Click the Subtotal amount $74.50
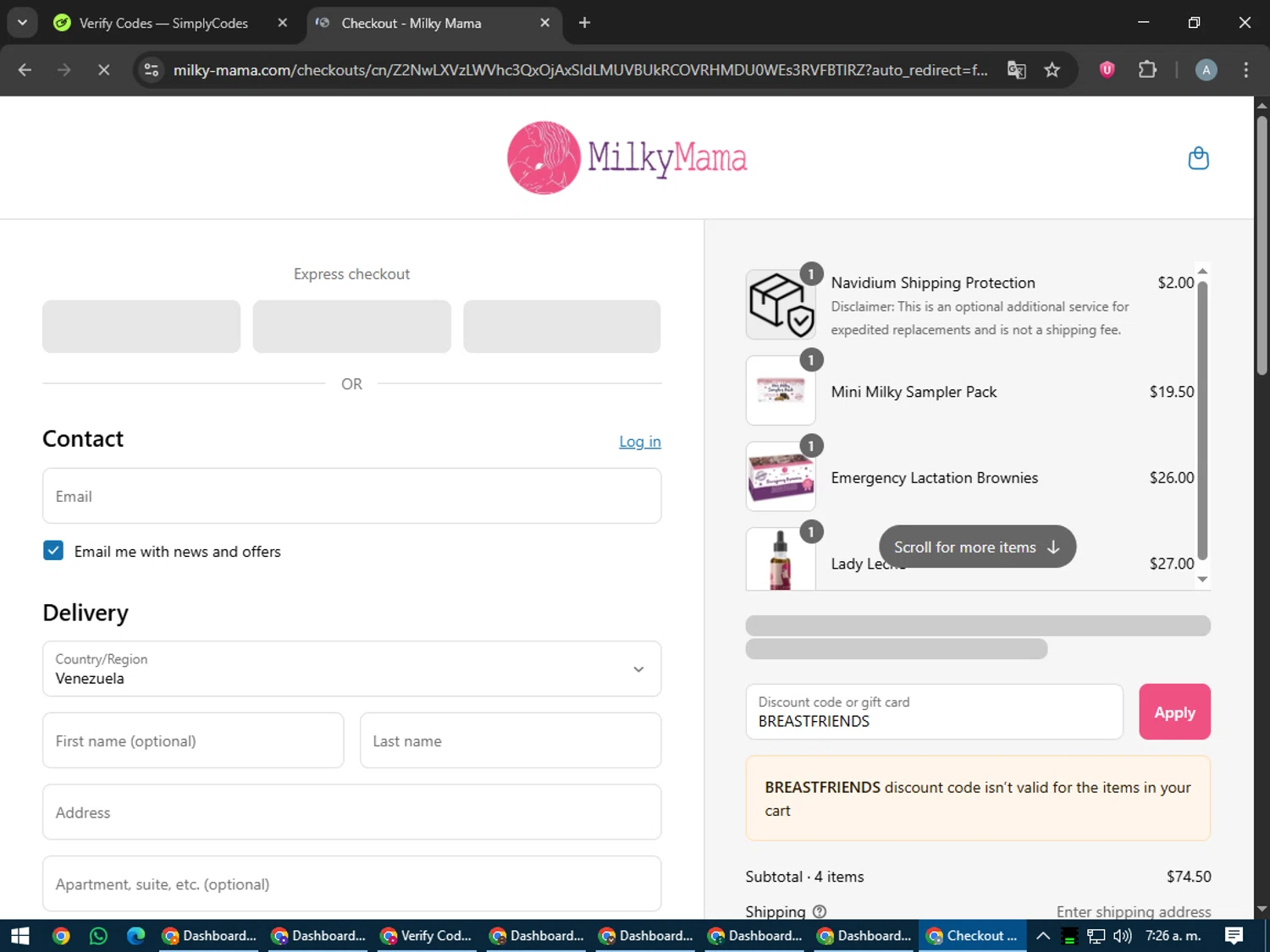This screenshot has height=952, width=1270. [1189, 877]
